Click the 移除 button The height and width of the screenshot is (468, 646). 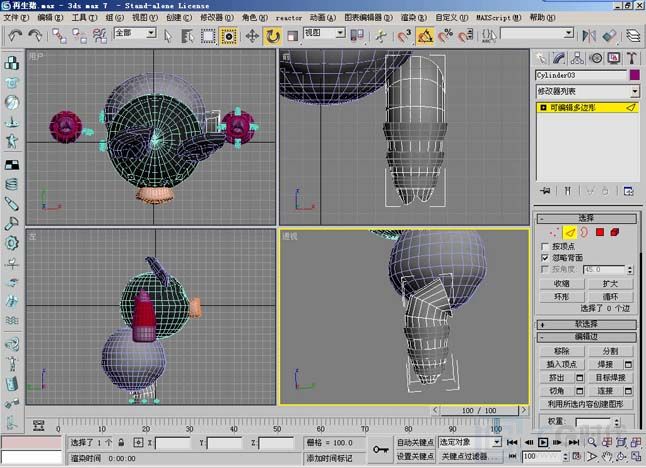pos(562,351)
